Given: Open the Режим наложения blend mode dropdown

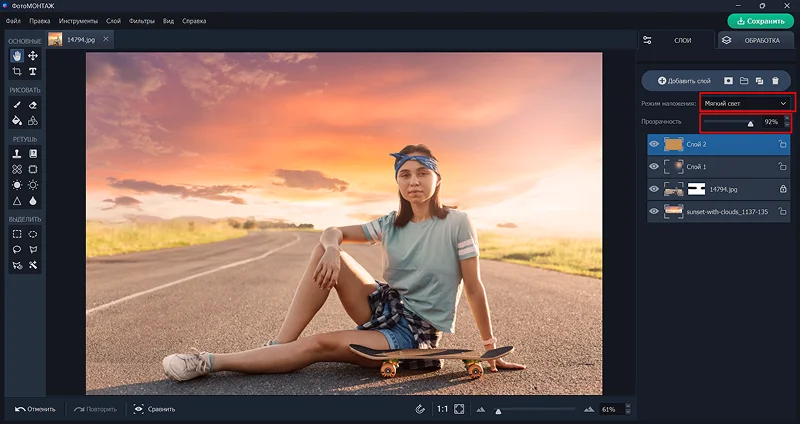Looking at the screenshot, I should click(745, 104).
